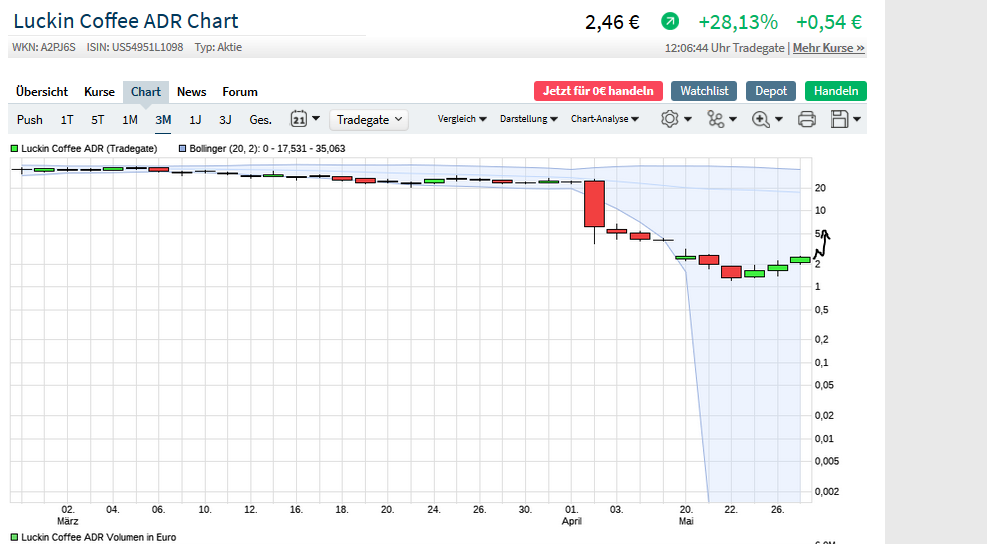Click the WKN A2PJ6S text
Viewport: 987px width, 544px height.
[x=43, y=47]
